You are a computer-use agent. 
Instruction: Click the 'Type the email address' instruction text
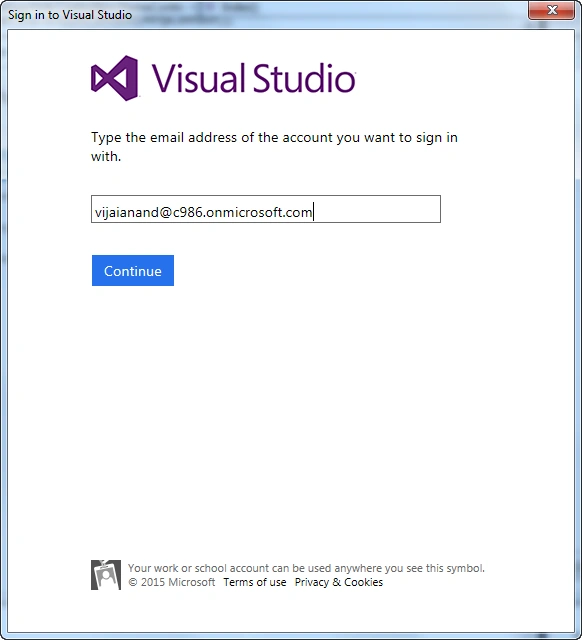(274, 147)
